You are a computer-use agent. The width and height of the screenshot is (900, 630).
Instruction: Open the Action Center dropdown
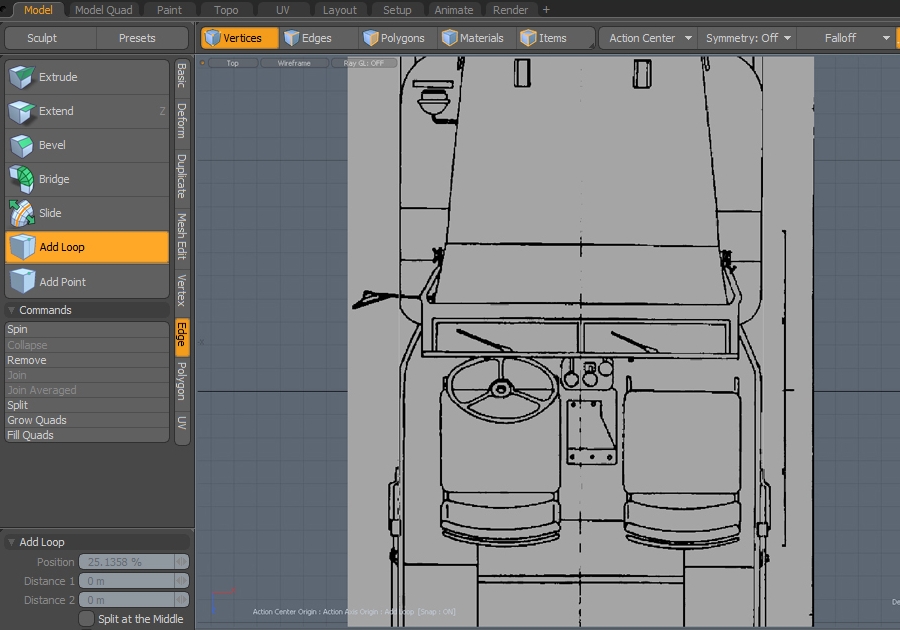point(648,38)
